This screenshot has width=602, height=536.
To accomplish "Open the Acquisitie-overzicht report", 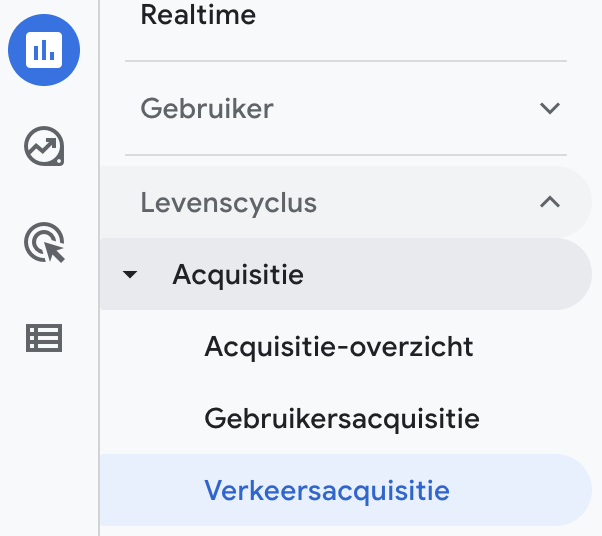I will click(338, 346).
